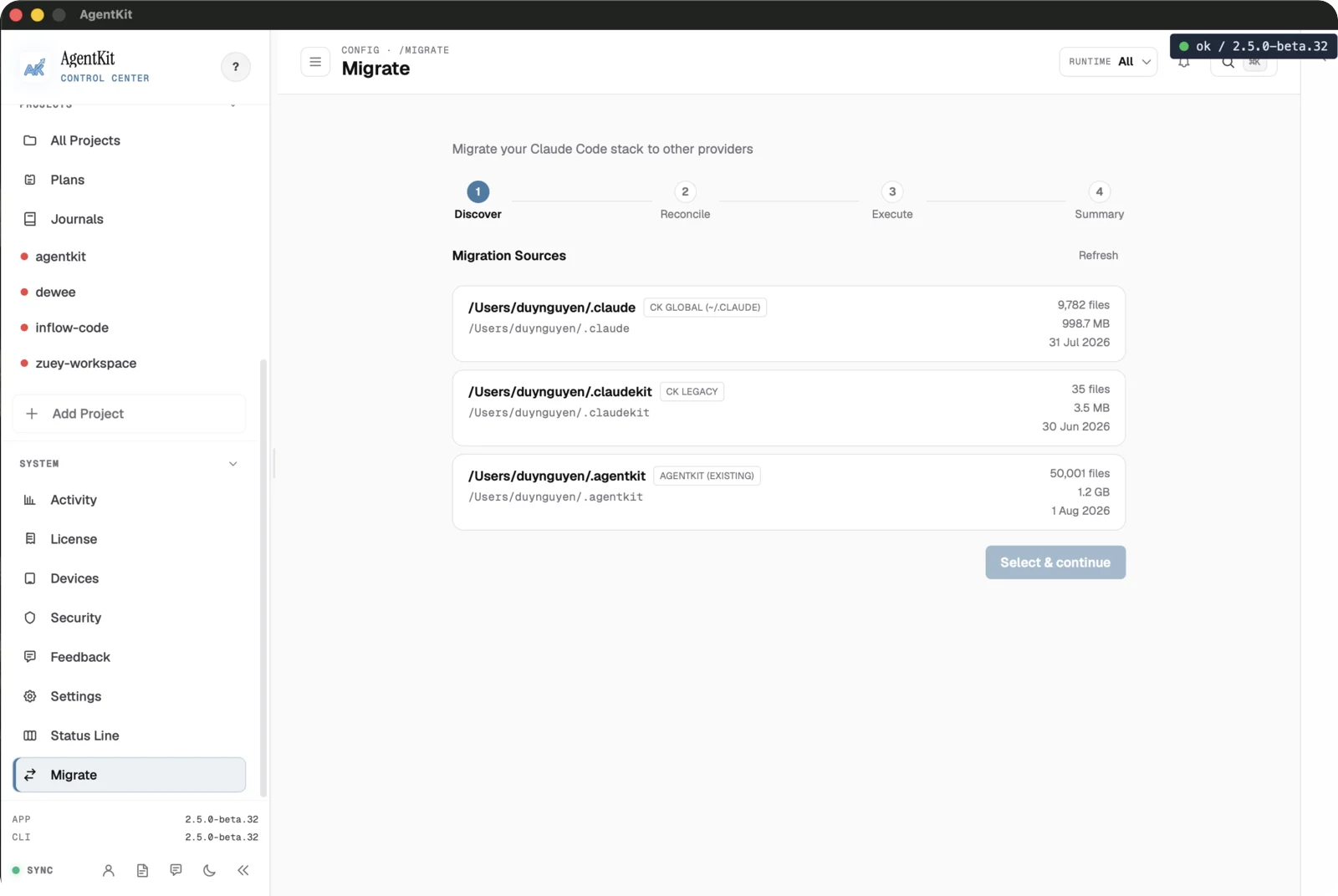This screenshot has height=896, width=1338.
Task: Click the CK LEGACY badge
Action: point(692,392)
